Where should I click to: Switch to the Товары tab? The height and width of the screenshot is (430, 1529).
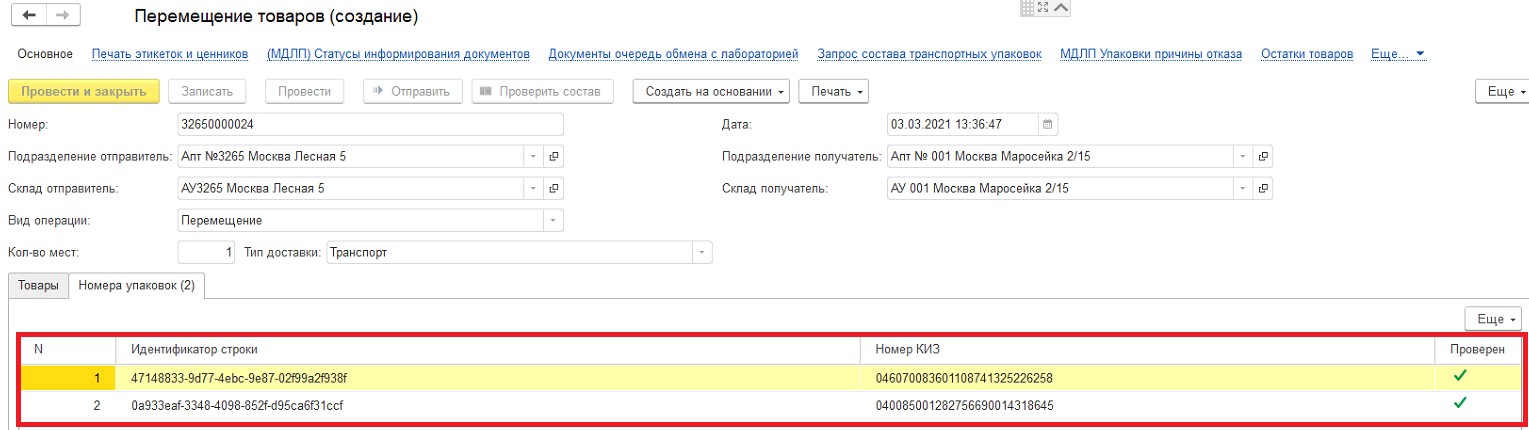tap(38, 285)
